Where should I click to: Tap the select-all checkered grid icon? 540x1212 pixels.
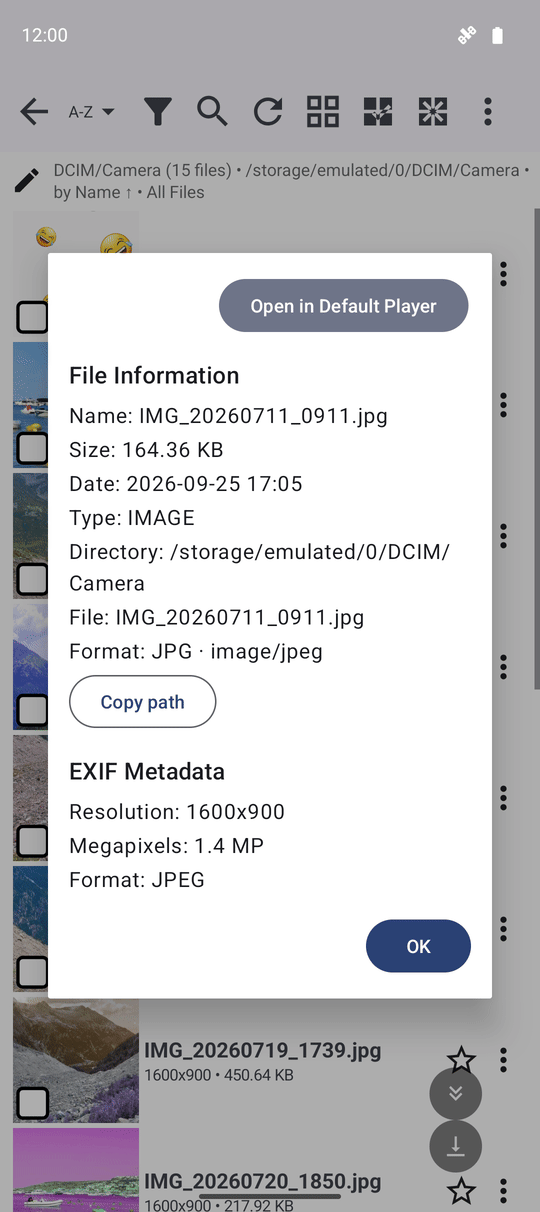377,111
